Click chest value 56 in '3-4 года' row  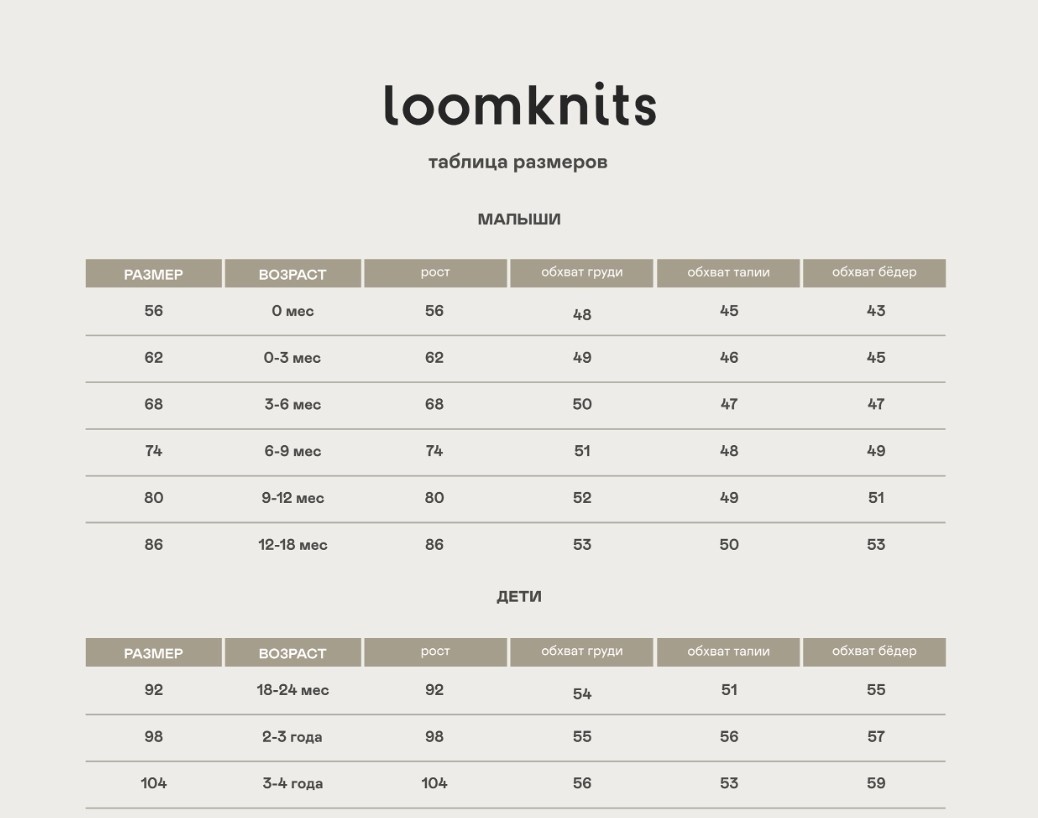[582, 784]
